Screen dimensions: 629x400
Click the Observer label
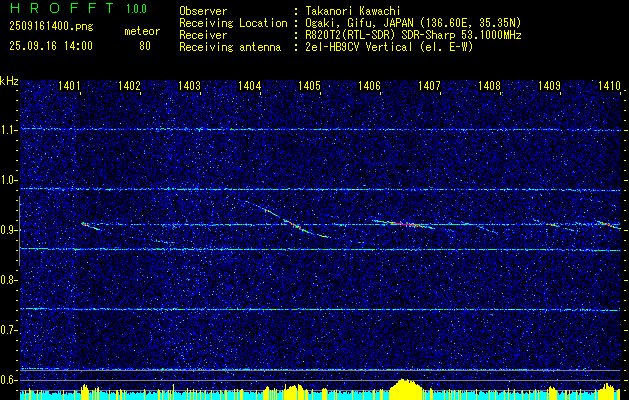point(203,11)
